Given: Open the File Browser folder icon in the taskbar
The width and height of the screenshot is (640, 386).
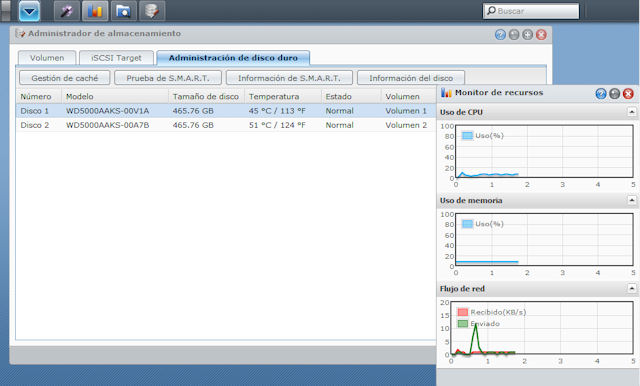Looking at the screenshot, I should click(123, 11).
